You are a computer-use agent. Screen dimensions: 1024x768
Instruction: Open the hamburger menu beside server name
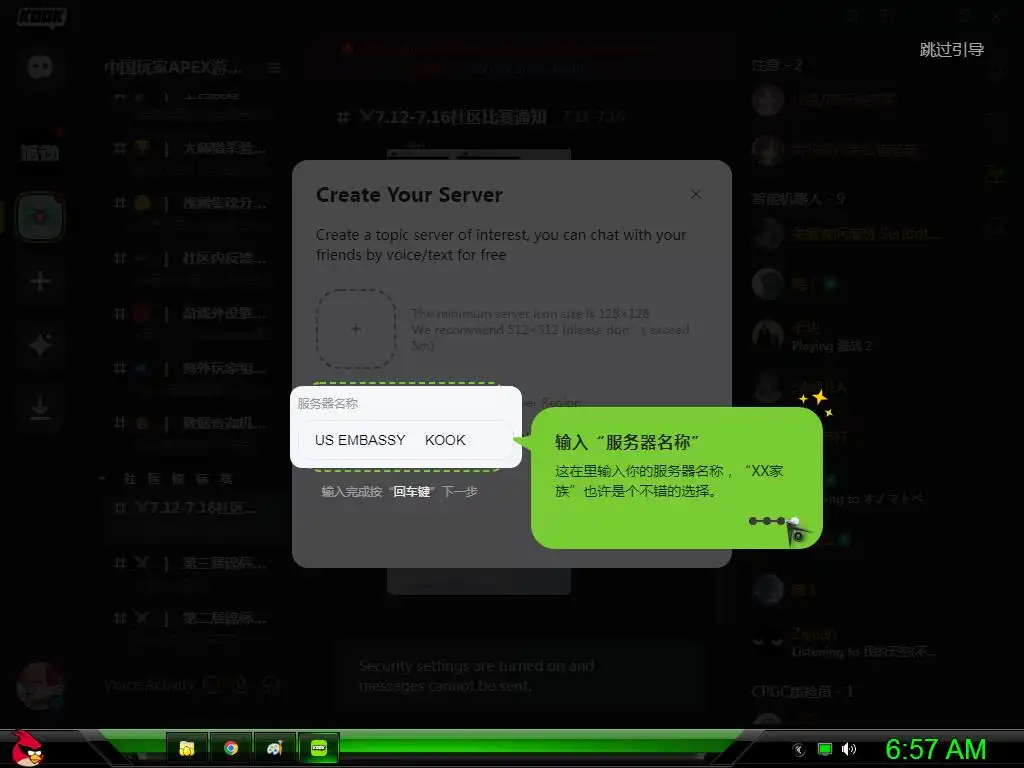(x=274, y=67)
